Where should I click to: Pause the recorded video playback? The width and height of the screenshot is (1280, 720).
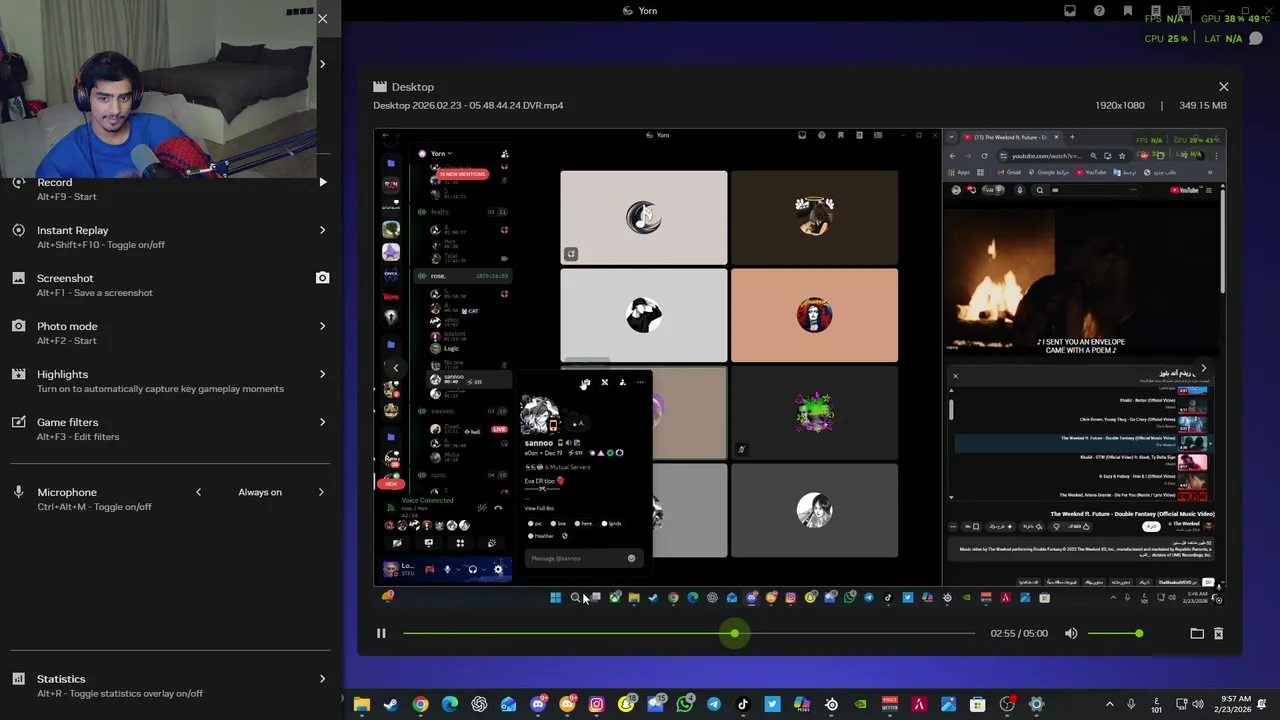381,633
